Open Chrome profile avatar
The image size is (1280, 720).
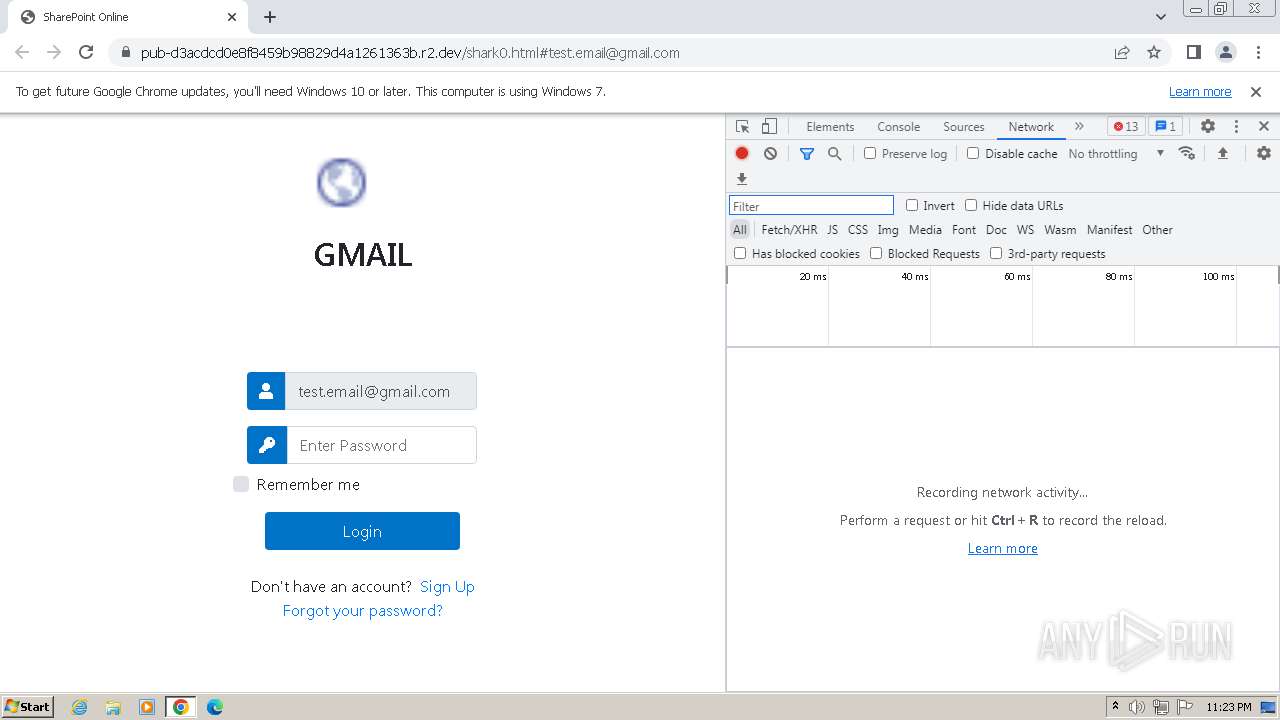(x=1225, y=53)
